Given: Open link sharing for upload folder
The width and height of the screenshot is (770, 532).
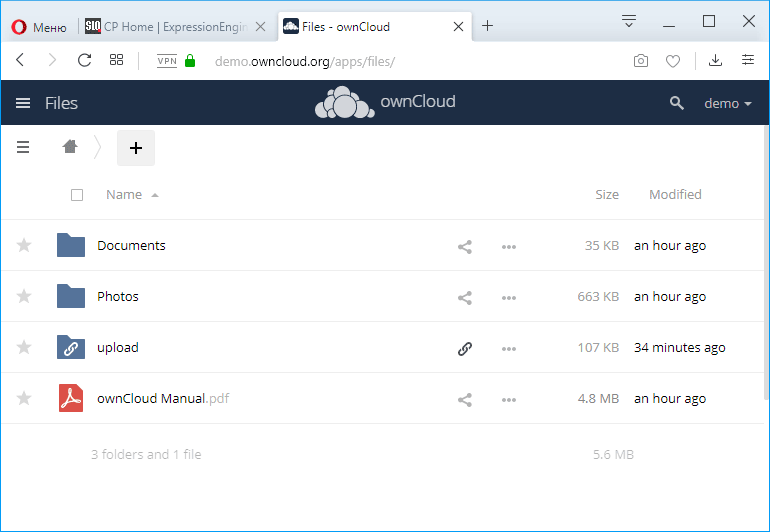Looking at the screenshot, I should pos(465,349).
